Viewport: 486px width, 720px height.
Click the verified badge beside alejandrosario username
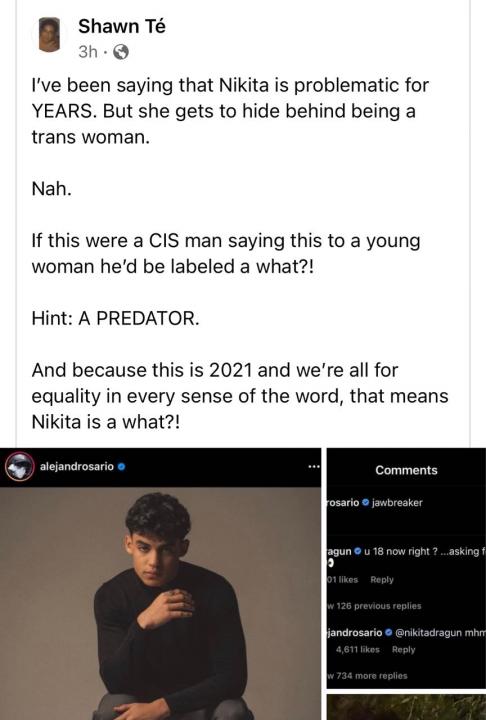121,467
